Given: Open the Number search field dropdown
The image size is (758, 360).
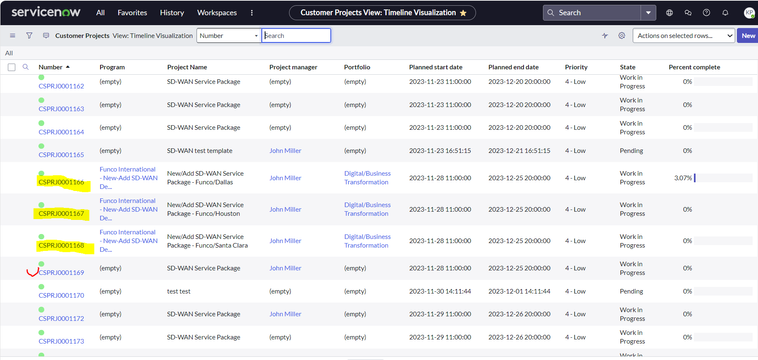Looking at the screenshot, I should coord(229,36).
